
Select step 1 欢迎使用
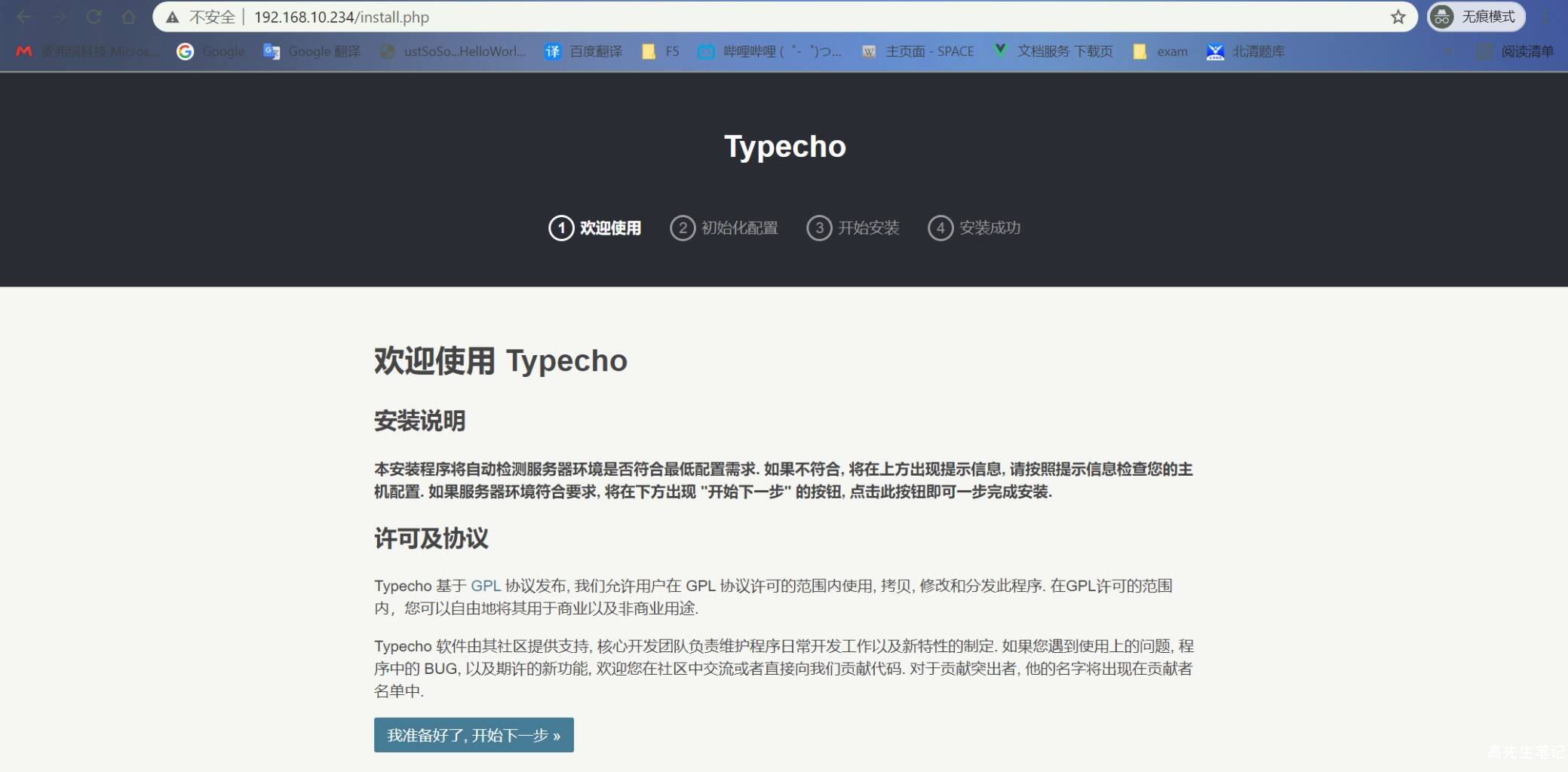[595, 228]
